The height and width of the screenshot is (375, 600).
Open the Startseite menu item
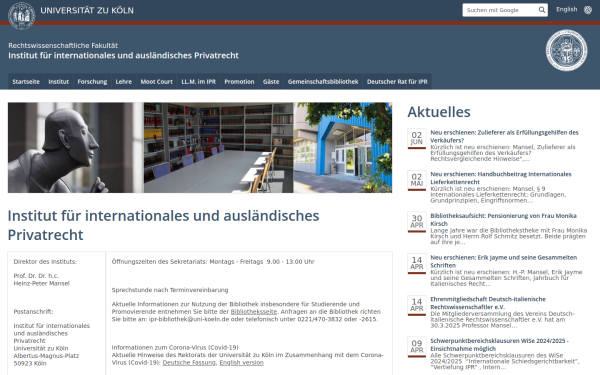[x=26, y=82]
